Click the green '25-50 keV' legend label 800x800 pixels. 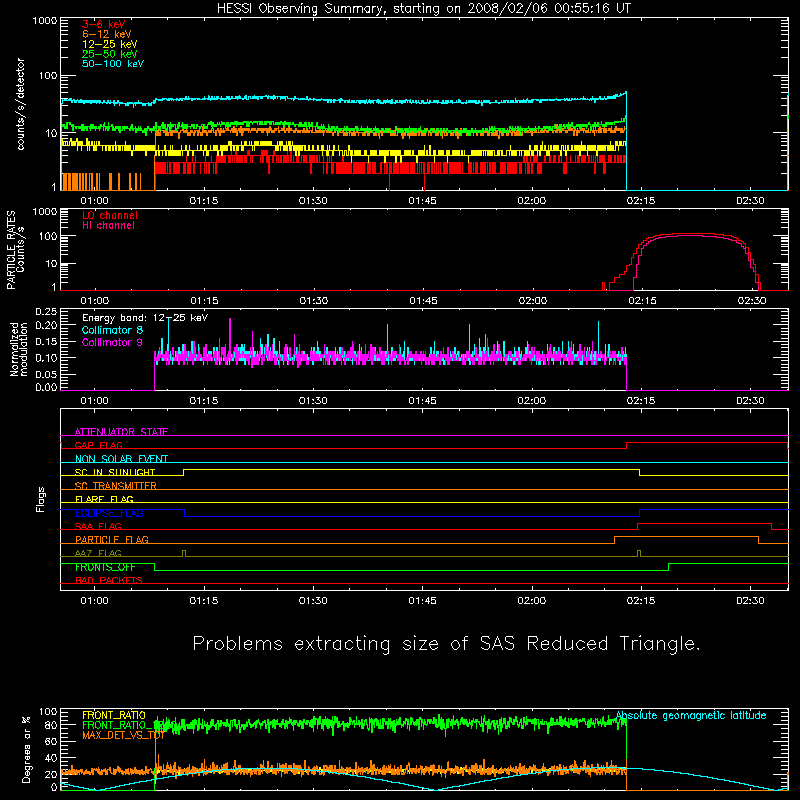(110, 54)
